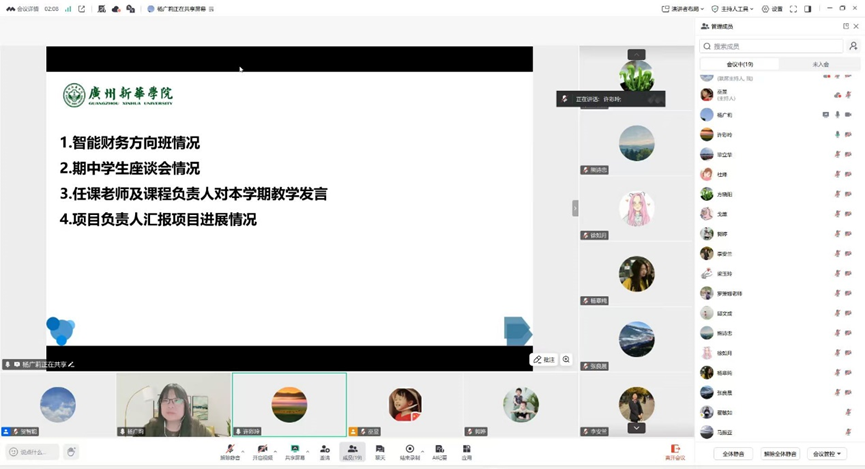Switch to the 未入会 tab
The width and height of the screenshot is (865, 469).
click(x=820, y=64)
